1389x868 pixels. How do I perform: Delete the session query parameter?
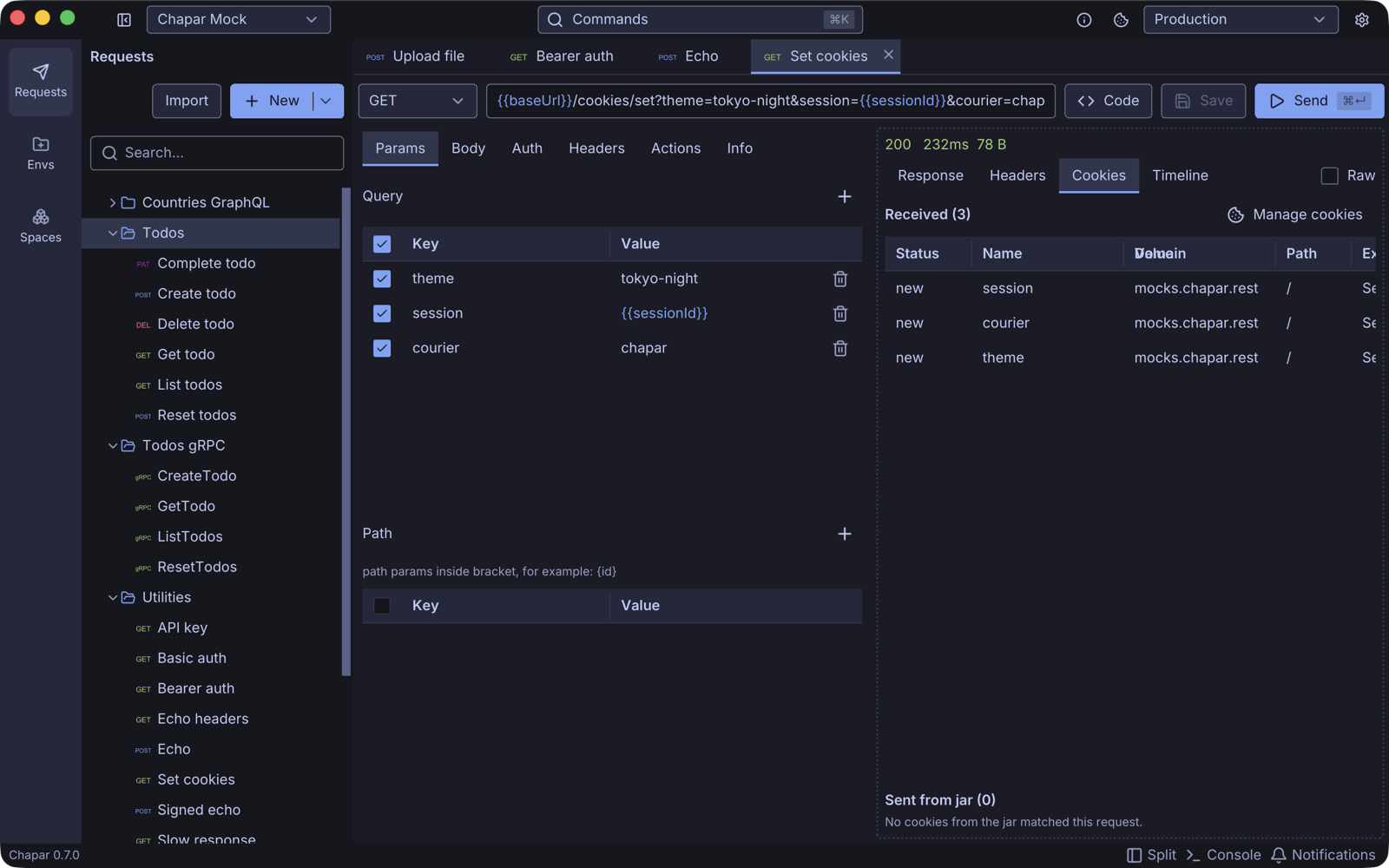(x=839, y=313)
